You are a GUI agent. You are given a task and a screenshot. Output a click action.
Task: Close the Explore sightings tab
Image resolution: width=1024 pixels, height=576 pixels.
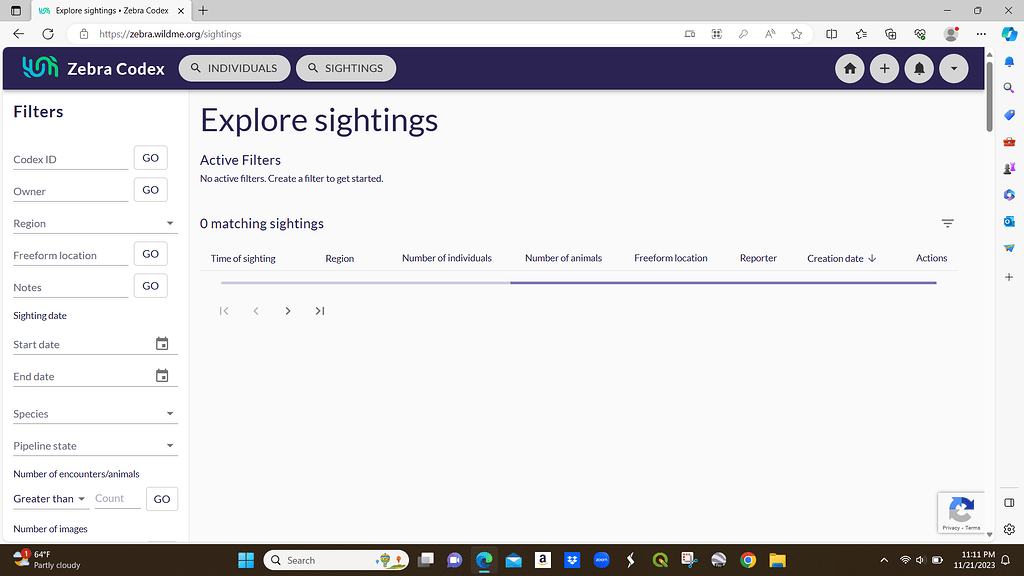(x=181, y=10)
